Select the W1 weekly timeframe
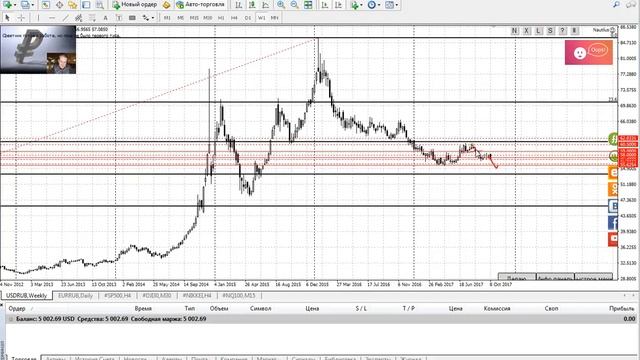This screenshot has width=640, height=360. click(261, 18)
